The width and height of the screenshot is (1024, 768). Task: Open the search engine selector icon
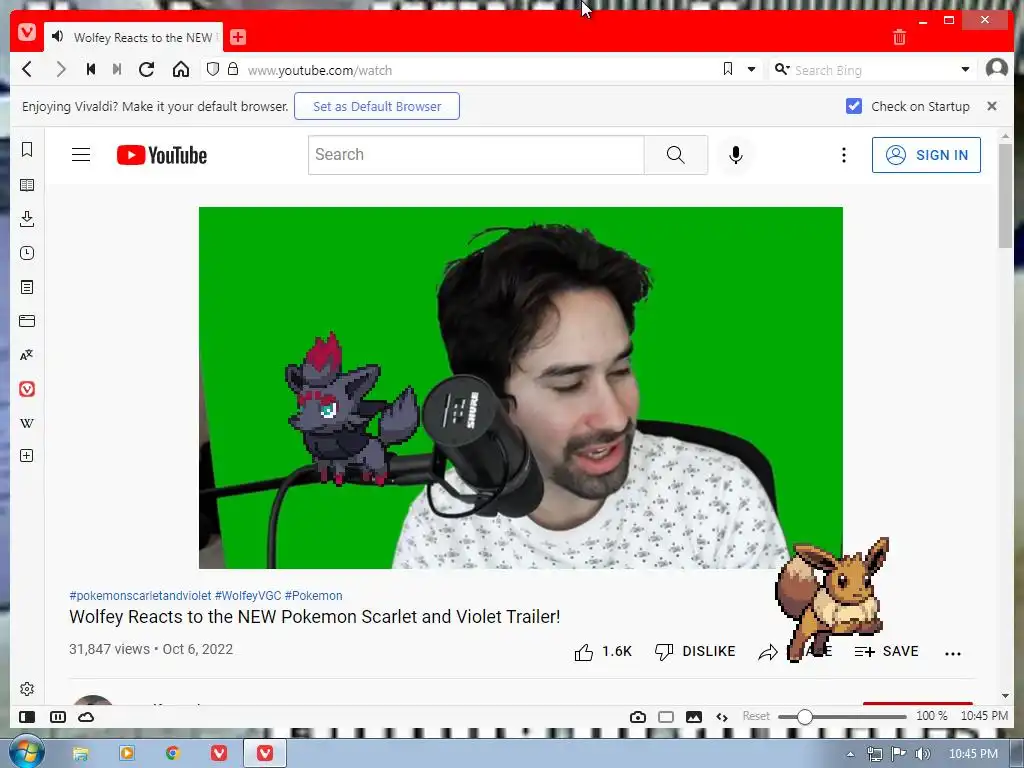coord(782,69)
